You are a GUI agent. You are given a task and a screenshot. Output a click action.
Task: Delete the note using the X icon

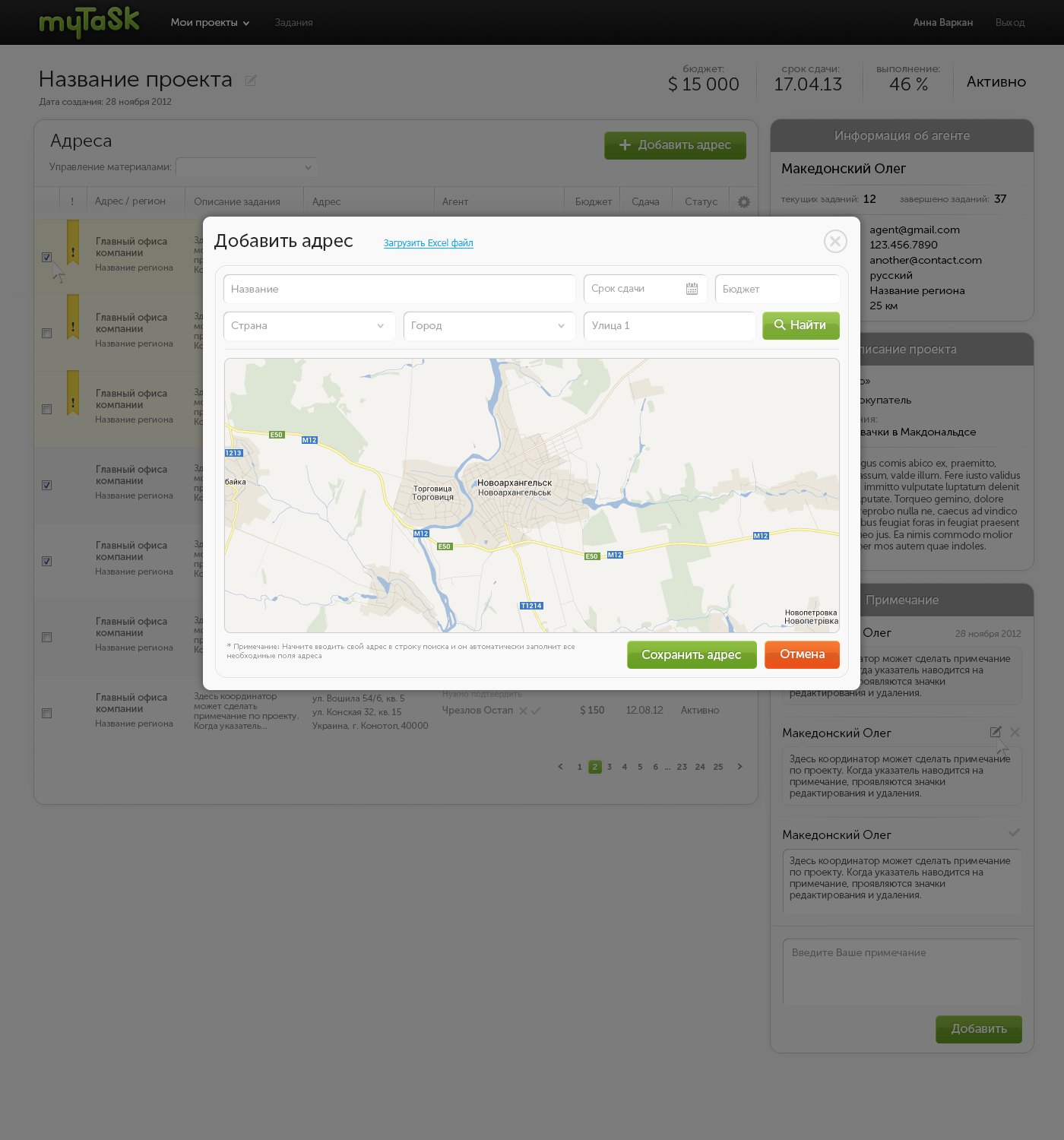pos(1015,732)
